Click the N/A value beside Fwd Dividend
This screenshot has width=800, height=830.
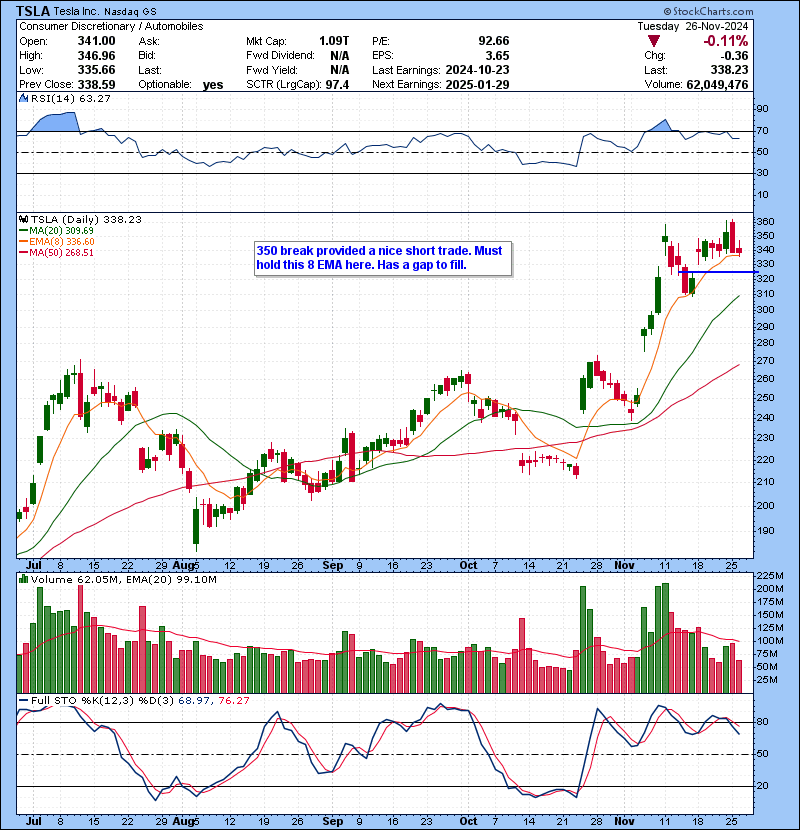(x=339, y=56)
